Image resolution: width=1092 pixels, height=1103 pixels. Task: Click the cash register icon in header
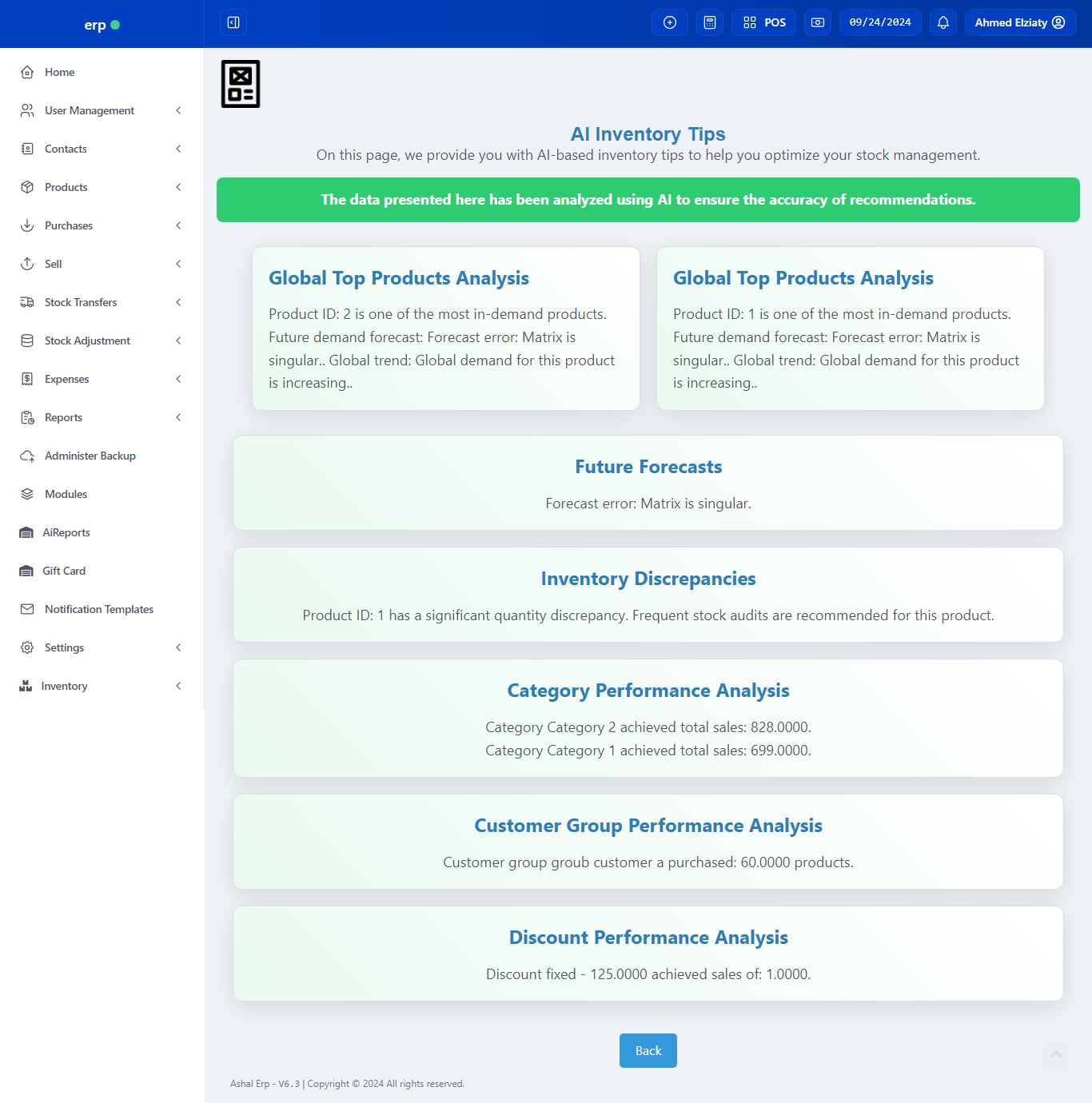(818, 22)
